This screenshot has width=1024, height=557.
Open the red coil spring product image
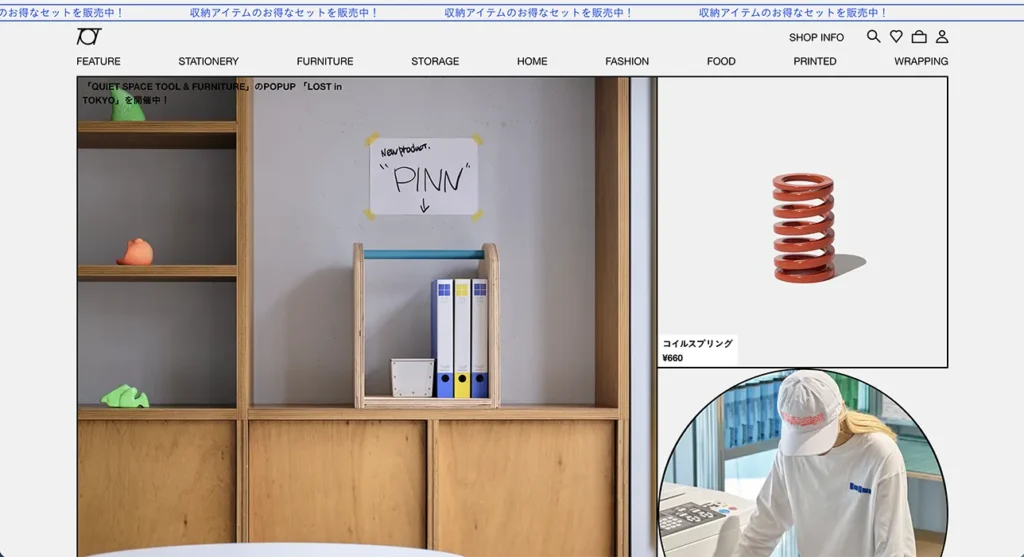click(x=803, y=222)
